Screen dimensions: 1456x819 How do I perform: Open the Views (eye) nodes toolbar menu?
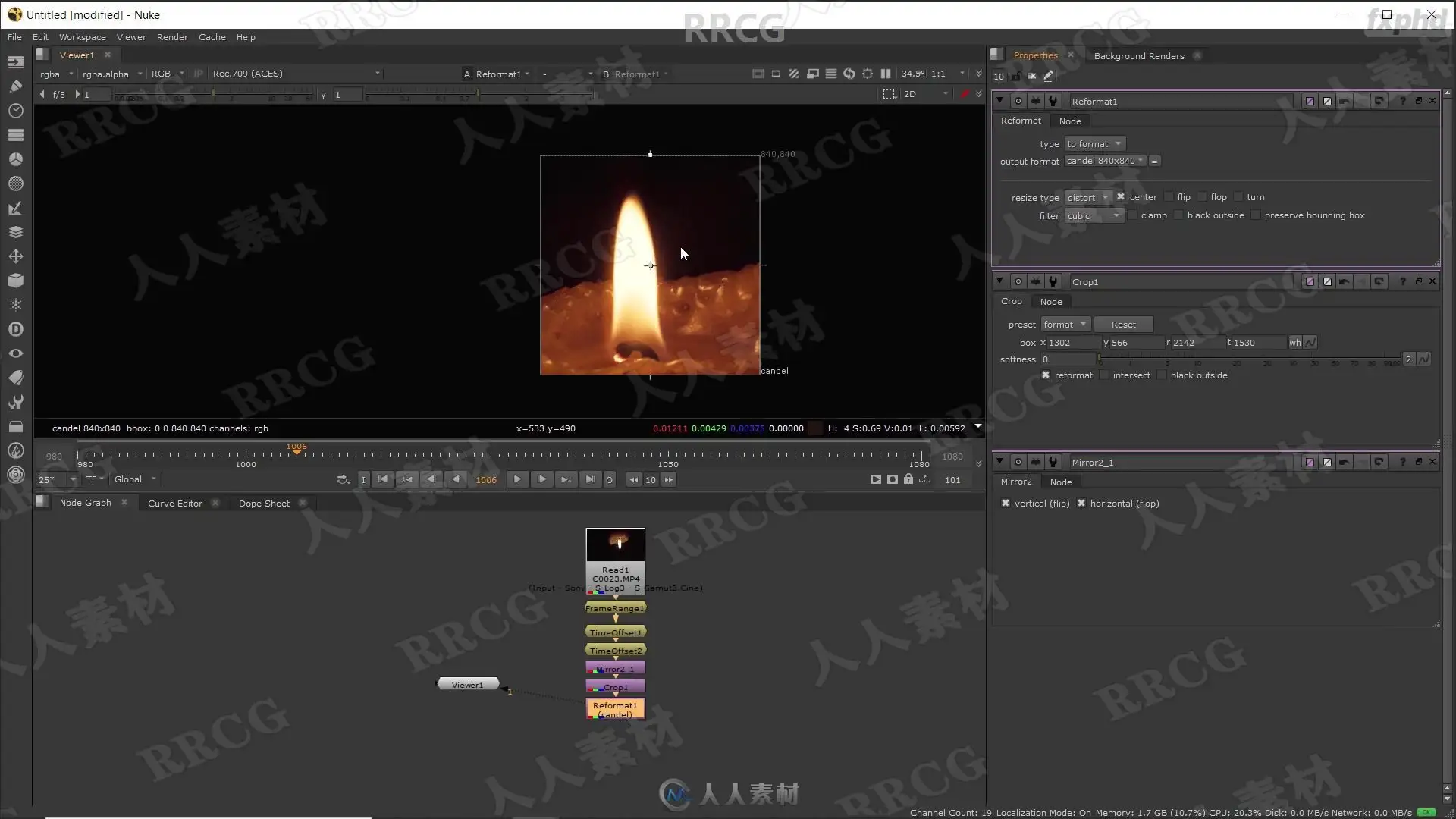coord(15,353)
